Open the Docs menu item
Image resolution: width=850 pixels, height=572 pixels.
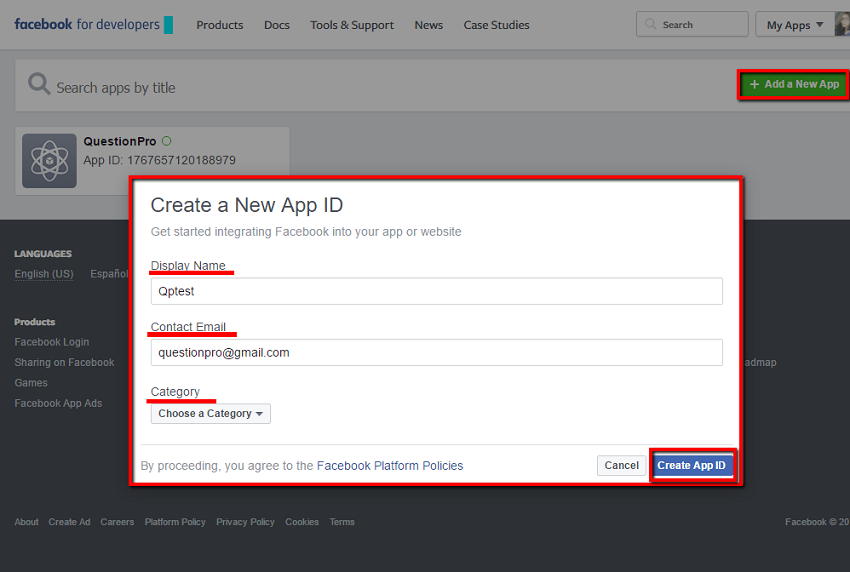(x=277, y=25)
